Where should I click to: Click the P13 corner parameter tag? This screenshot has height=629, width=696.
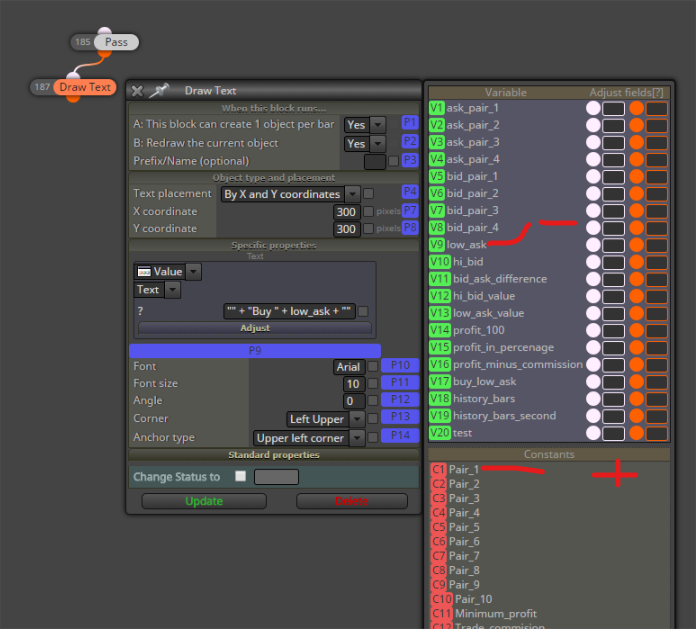400,417
